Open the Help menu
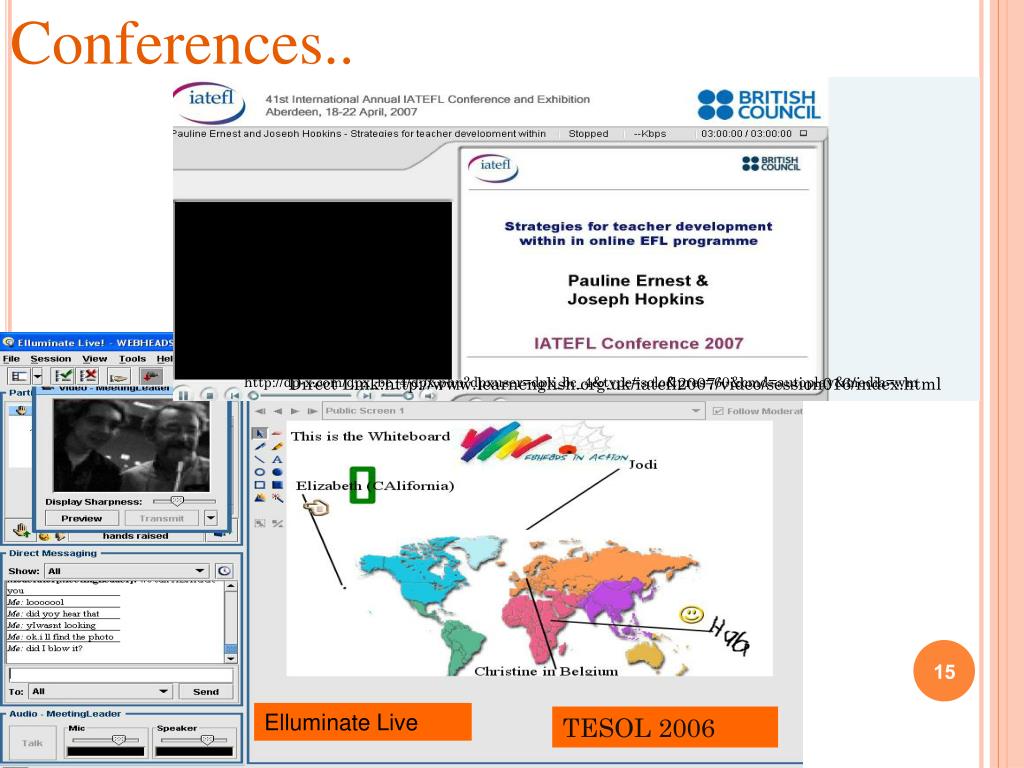The width and height of the screenshot is (1024, 768). click(165, 359)
